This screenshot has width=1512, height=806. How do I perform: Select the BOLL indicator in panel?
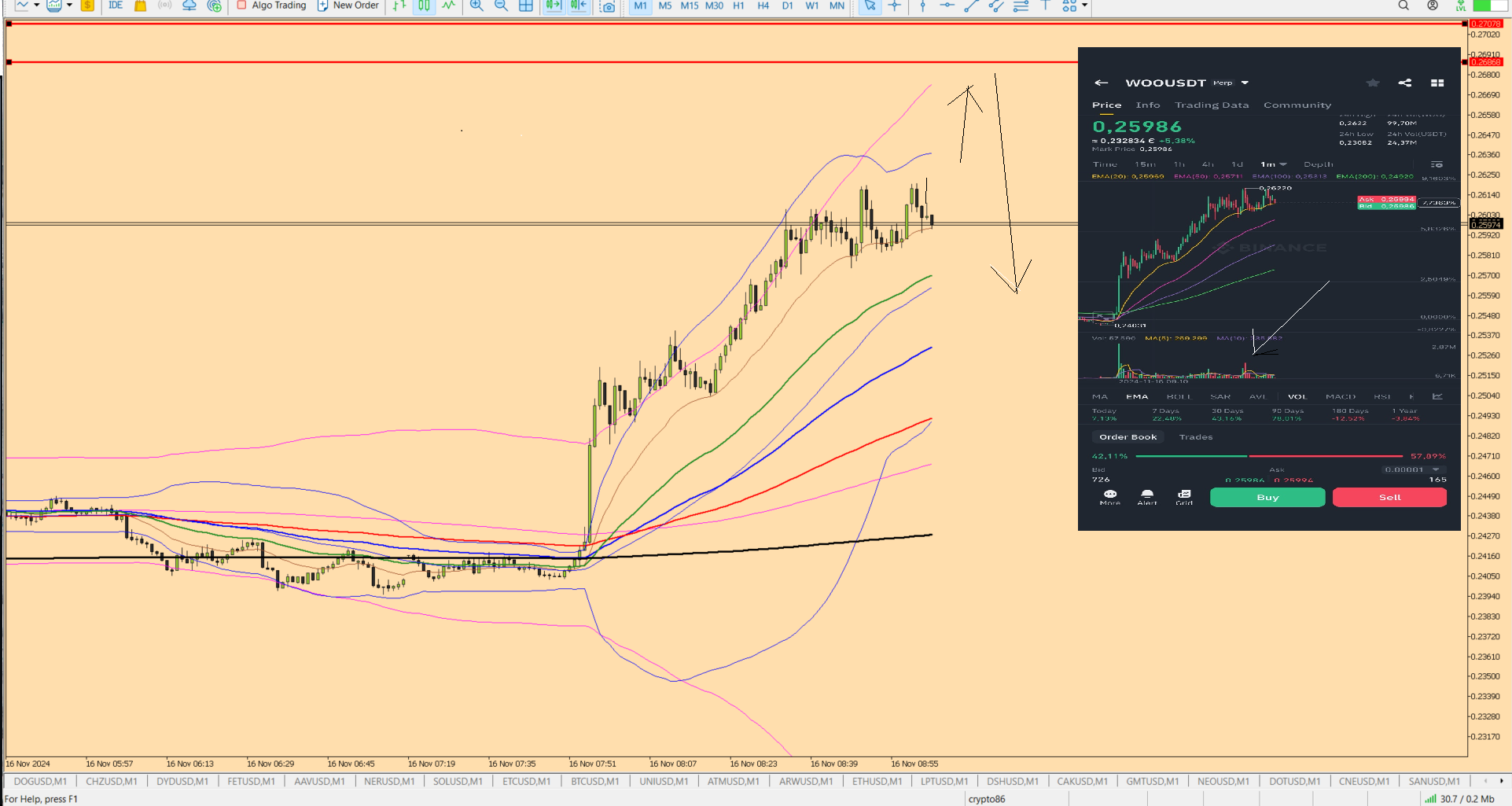tap(1179, 397)
